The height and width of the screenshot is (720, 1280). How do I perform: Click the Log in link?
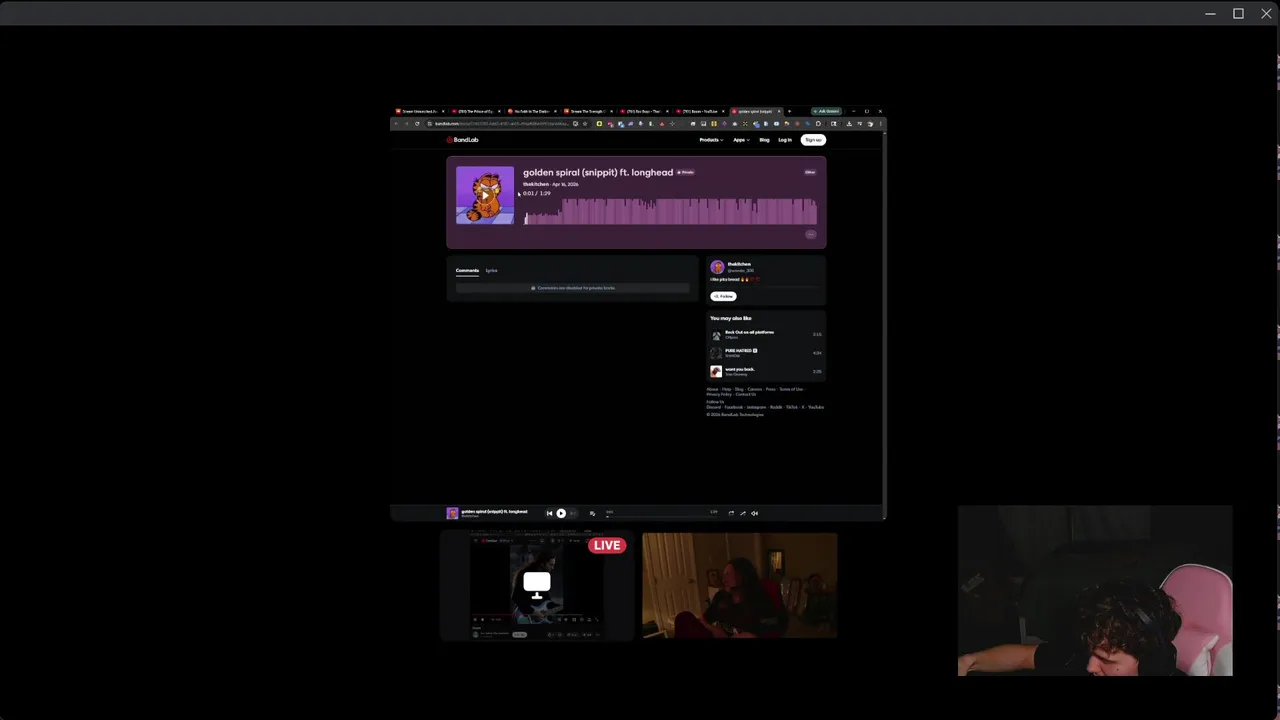pyautogui.click(x=785, y=140)
